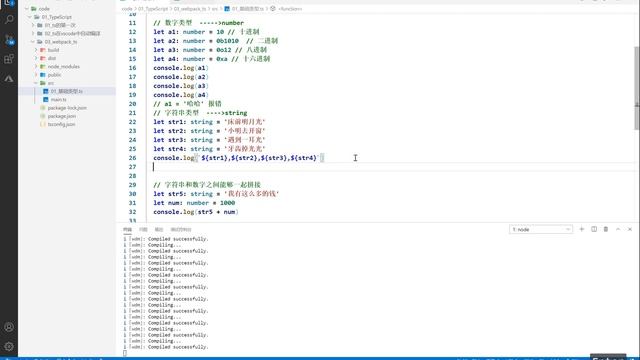Open the Accounts menu icon
Screen dimensions: 640x360
9,327
